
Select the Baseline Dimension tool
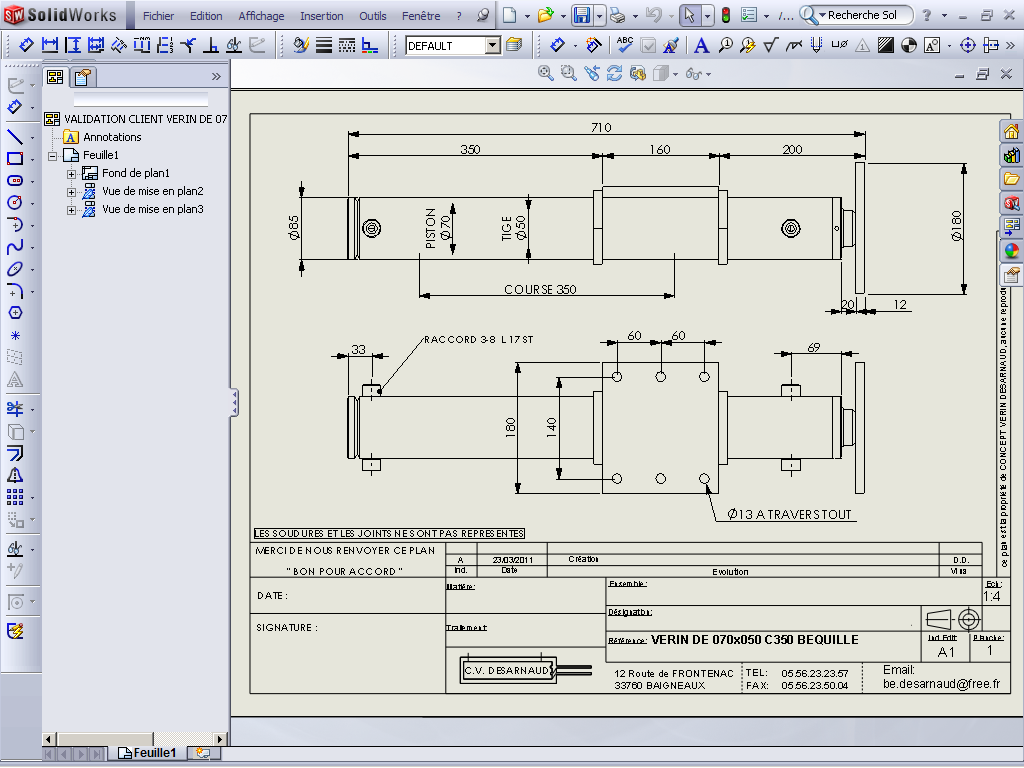(96, 45)
